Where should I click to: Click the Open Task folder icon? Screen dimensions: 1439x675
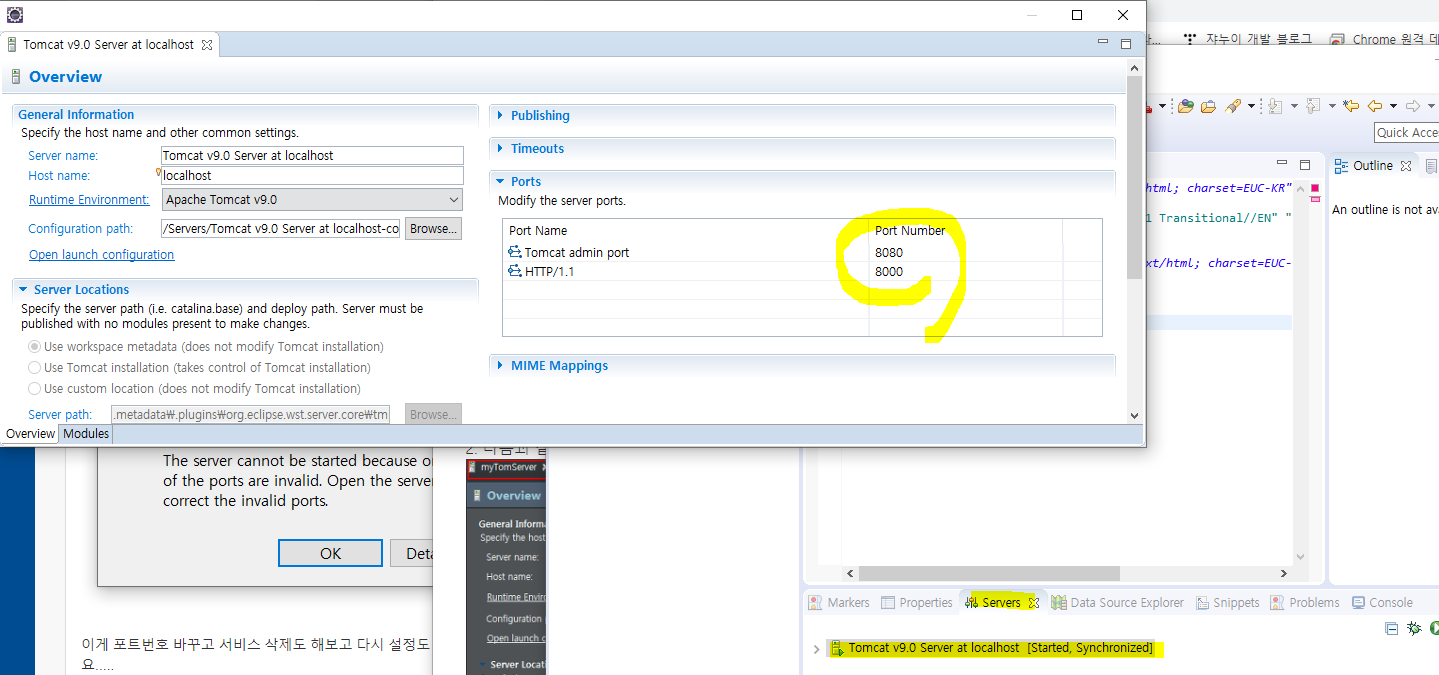[x=1208, y=106]
